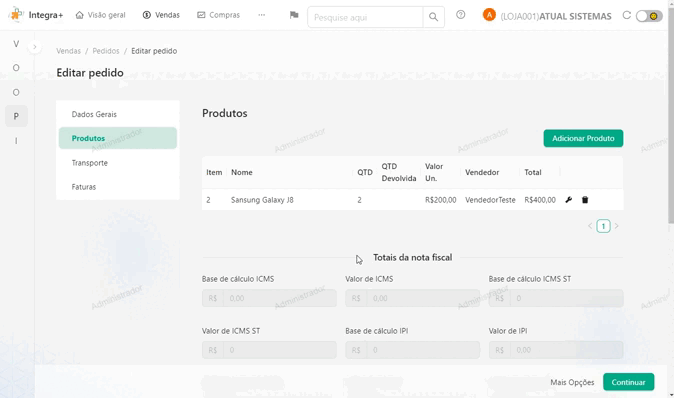
Task: Go to next page arrow
Action: tap(616, 226)
